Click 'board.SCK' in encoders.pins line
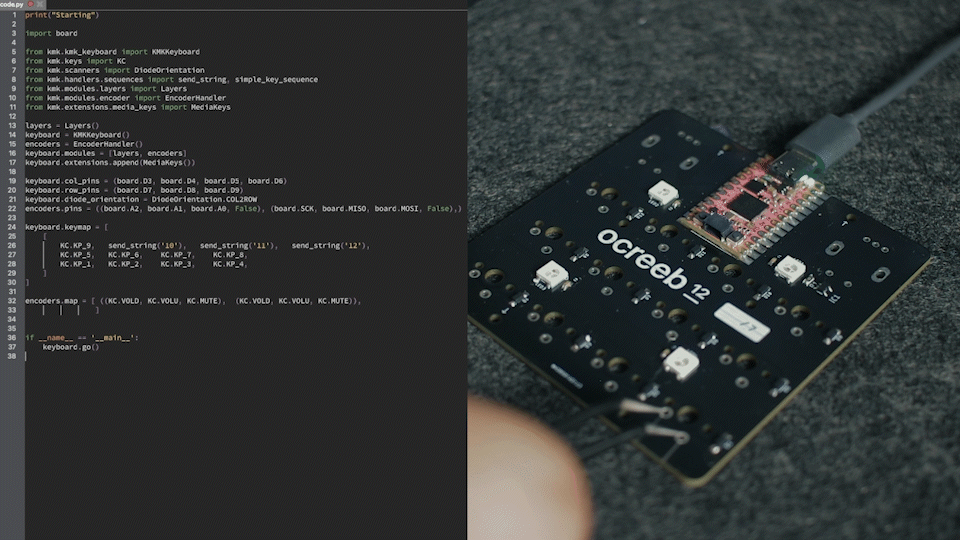Screen dimensions: 960x540 294,209
